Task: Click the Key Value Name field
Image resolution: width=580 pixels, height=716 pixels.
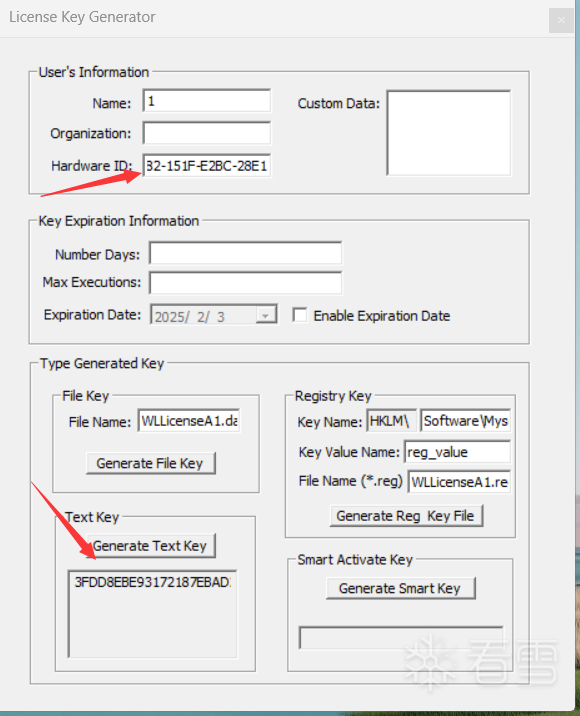Action: [x=457, y=452]
